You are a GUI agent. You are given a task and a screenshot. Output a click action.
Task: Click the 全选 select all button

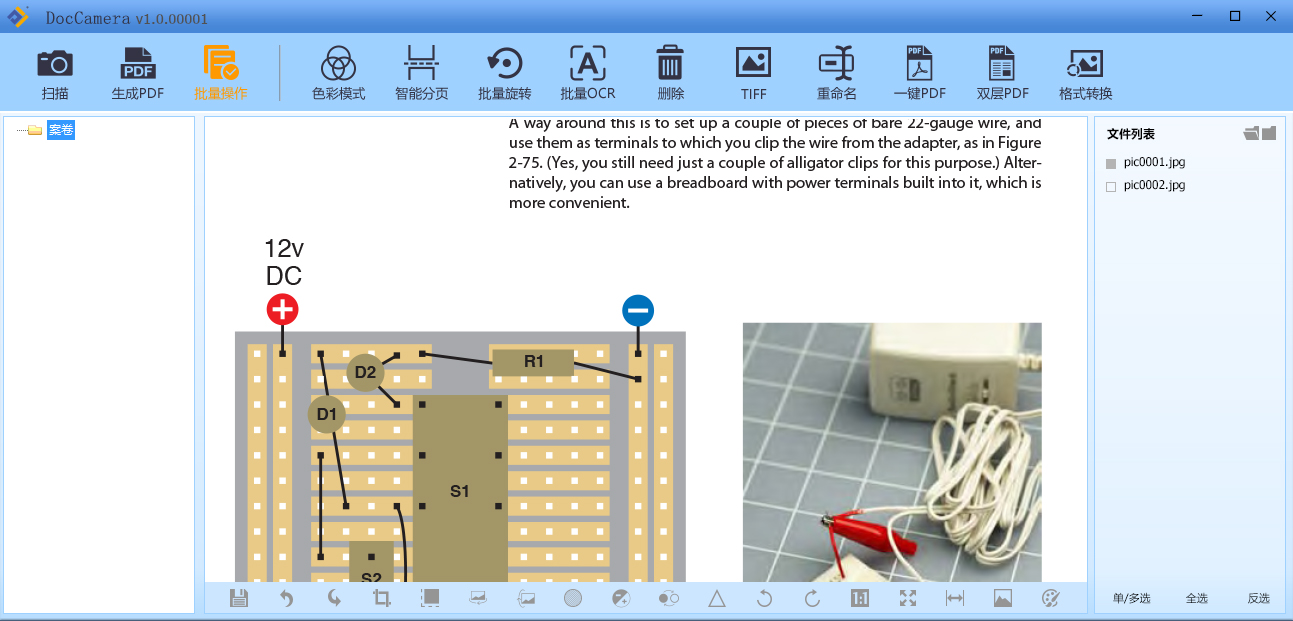(x=1197, y=598)
